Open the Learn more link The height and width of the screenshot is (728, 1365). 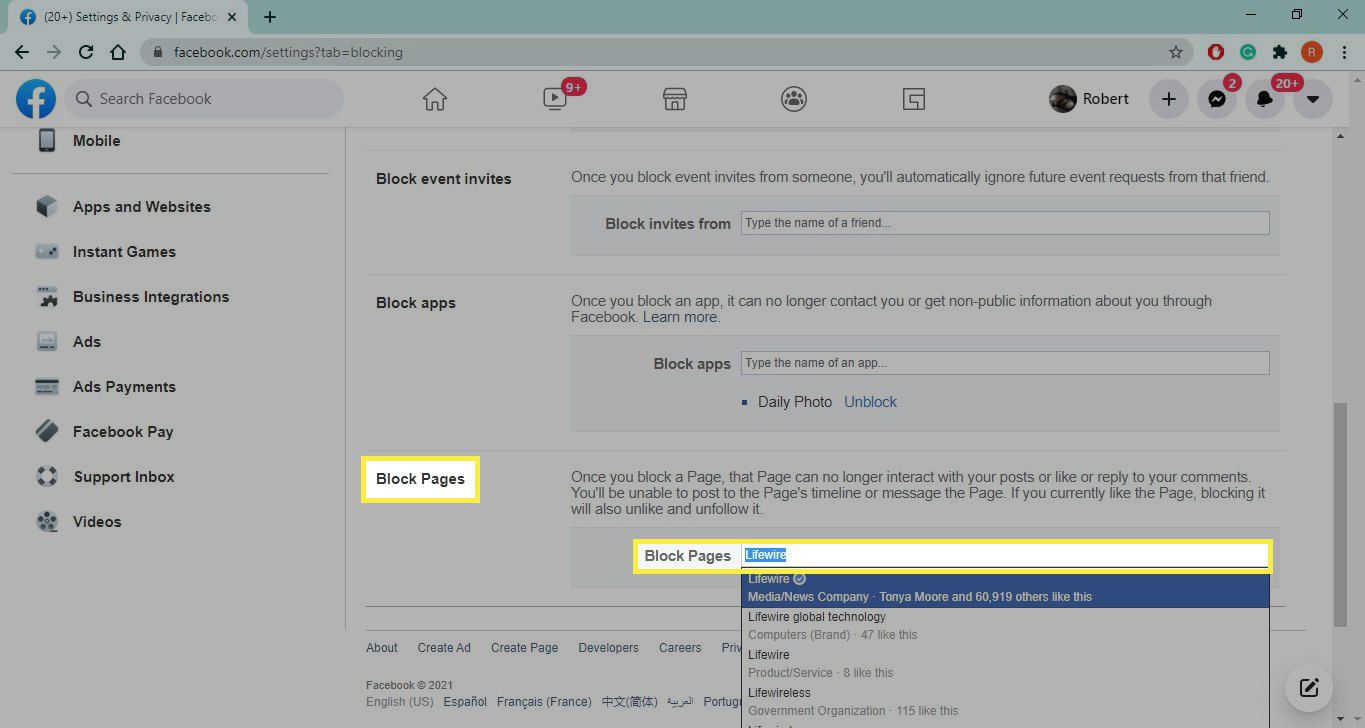pos(680,317)
